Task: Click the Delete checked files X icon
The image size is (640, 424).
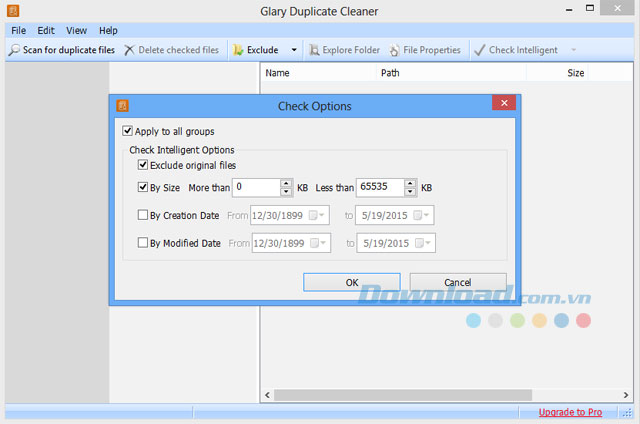Action: [129, 50]
